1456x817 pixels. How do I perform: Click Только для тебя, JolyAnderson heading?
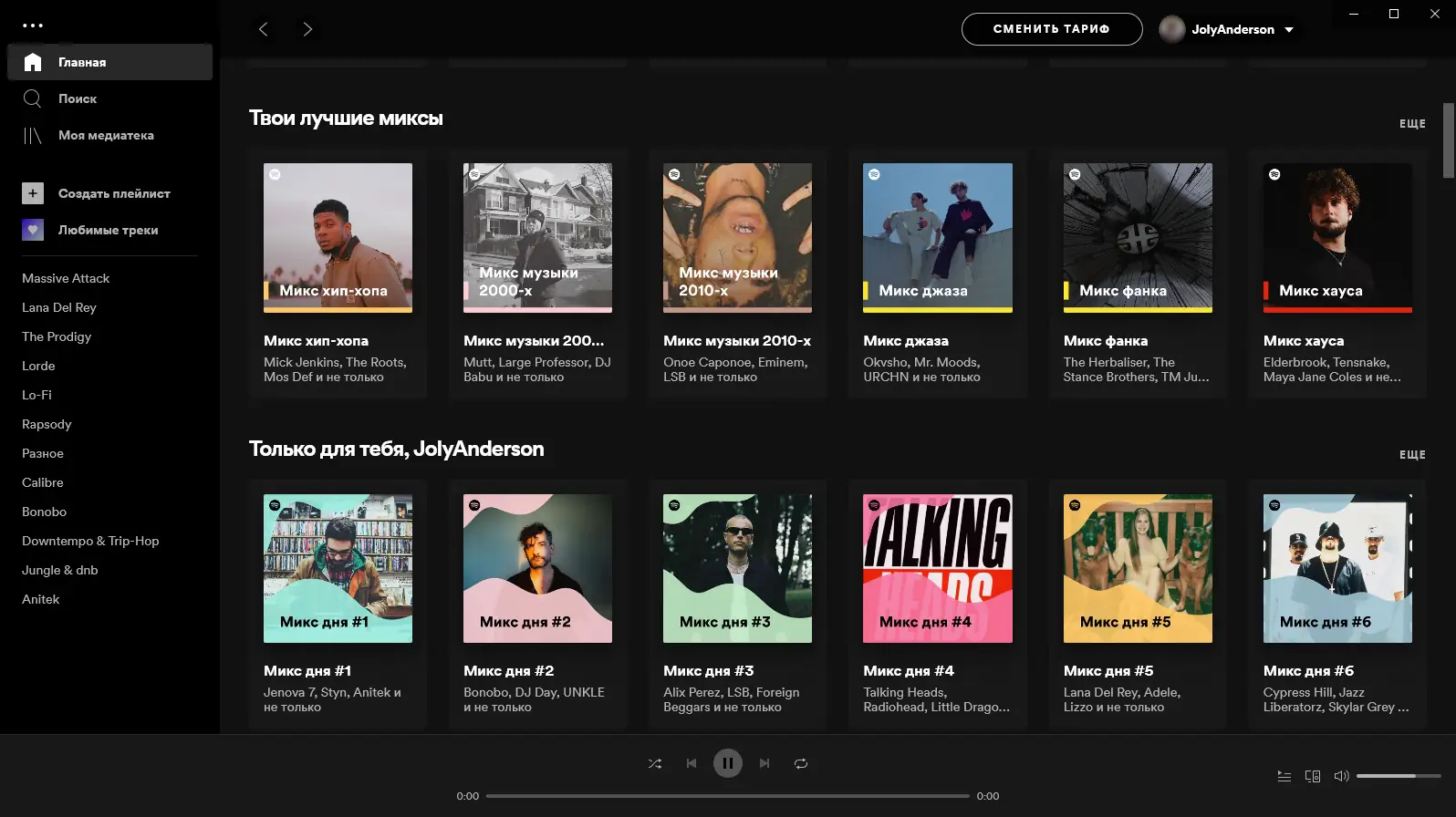pos(396,450)
